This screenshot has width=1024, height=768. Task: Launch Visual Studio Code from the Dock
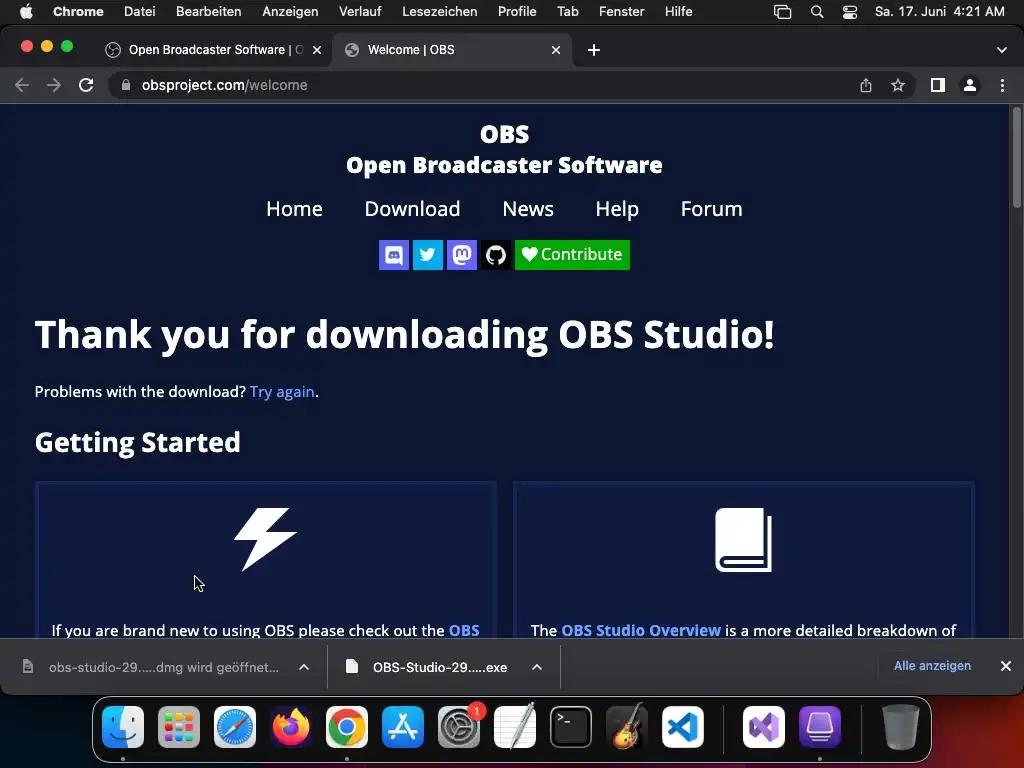point(682,727)
